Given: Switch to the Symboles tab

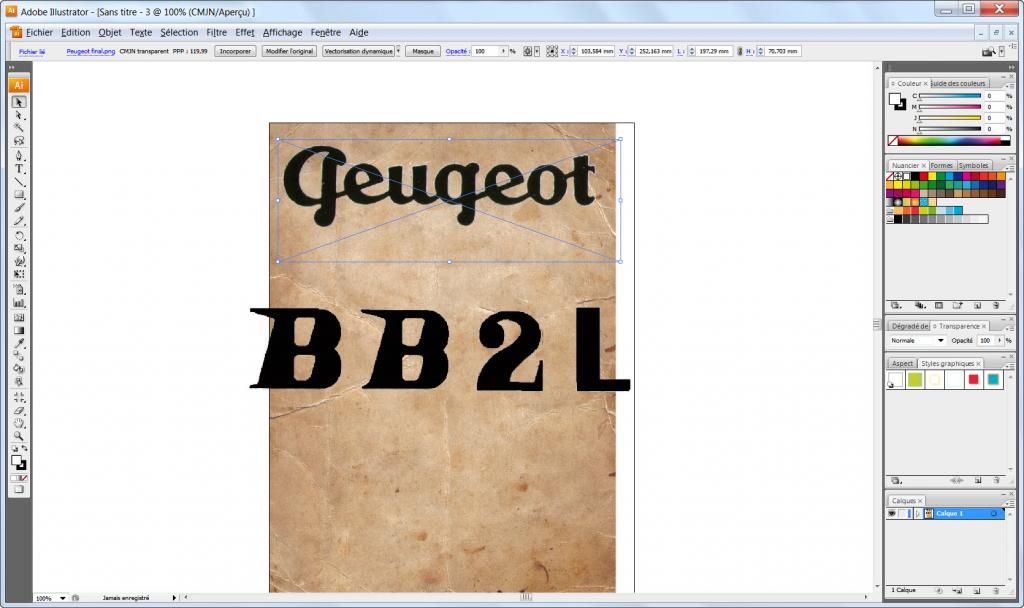Looking at the screenshot, I should (x=973, y=166).
